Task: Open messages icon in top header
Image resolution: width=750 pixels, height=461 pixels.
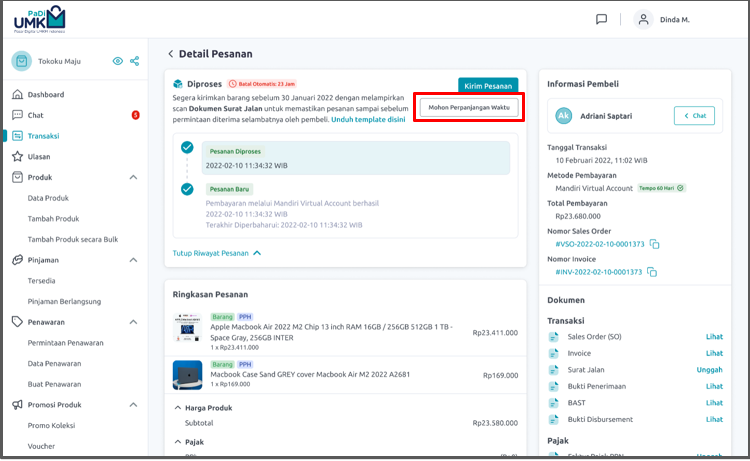Action: (601, 19)
